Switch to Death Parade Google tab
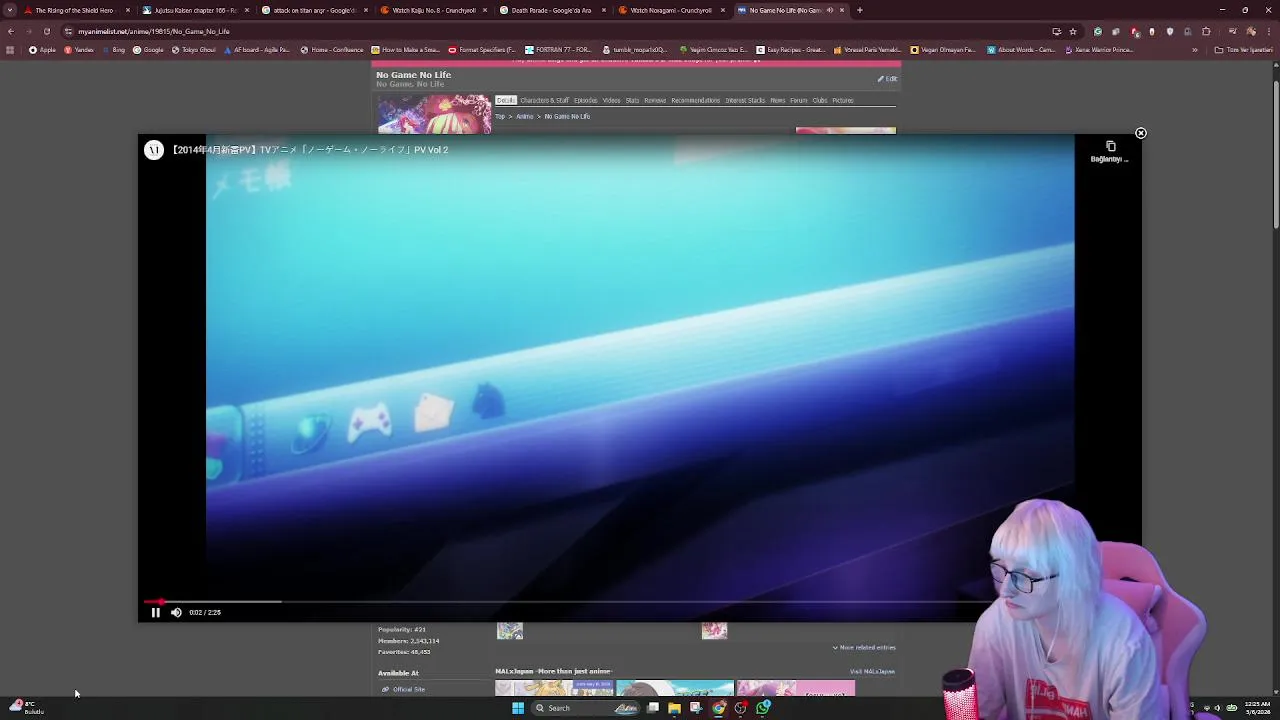Image resolution: width=1280 pixels, height=720 pixels. [x=551, y=10]
